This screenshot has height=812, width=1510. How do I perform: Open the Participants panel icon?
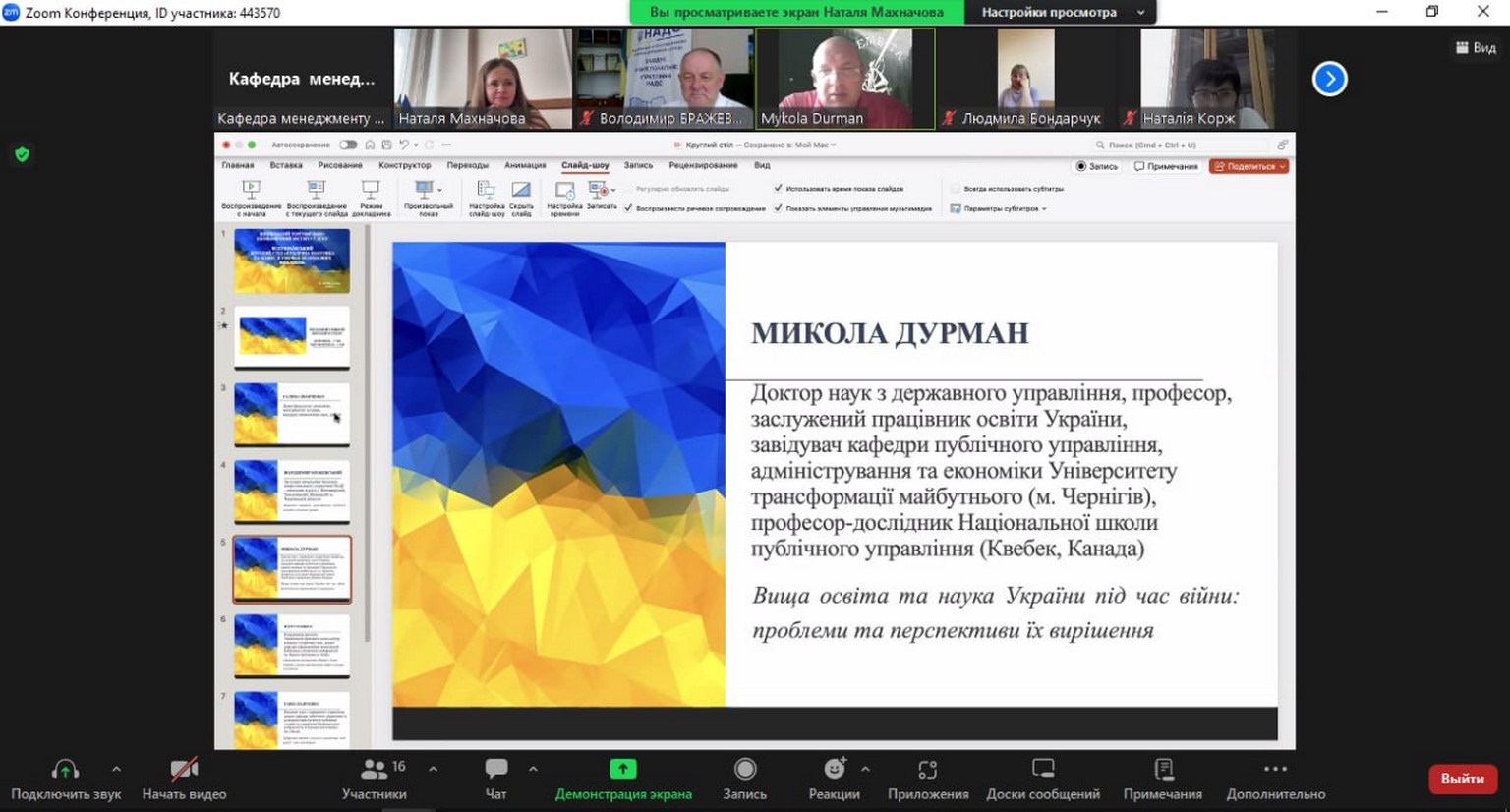[x=374, y=770]
